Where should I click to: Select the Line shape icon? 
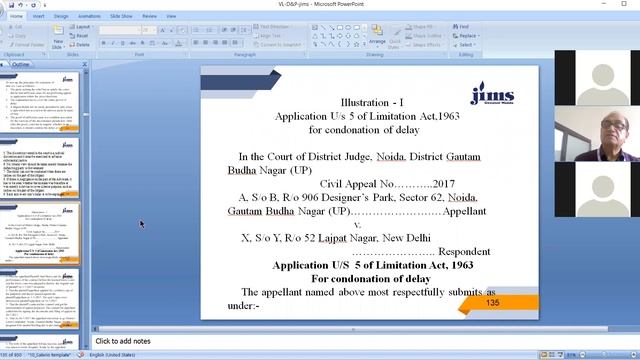click(x=323, y=27)
